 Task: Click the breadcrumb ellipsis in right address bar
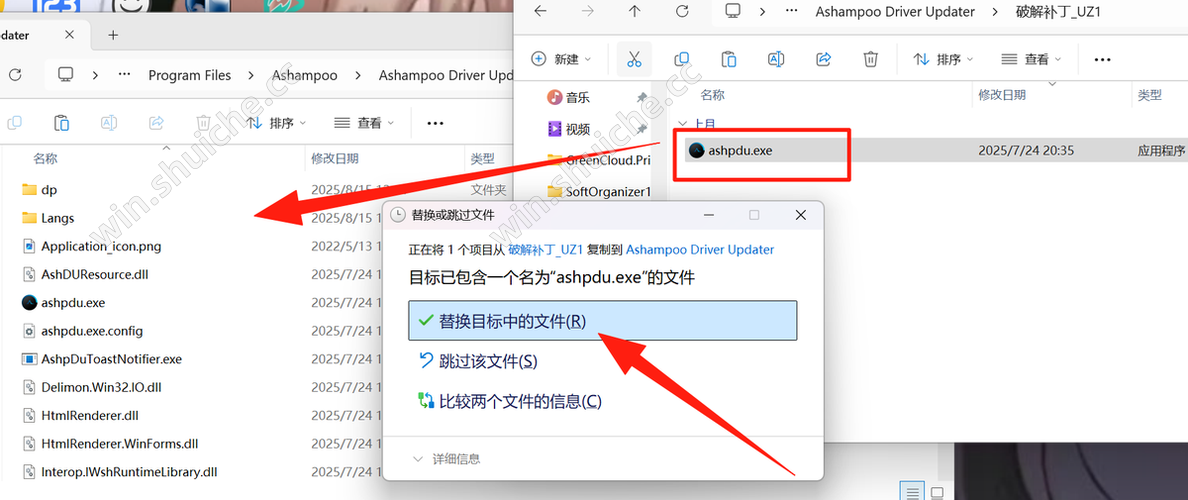pos(791,11)
